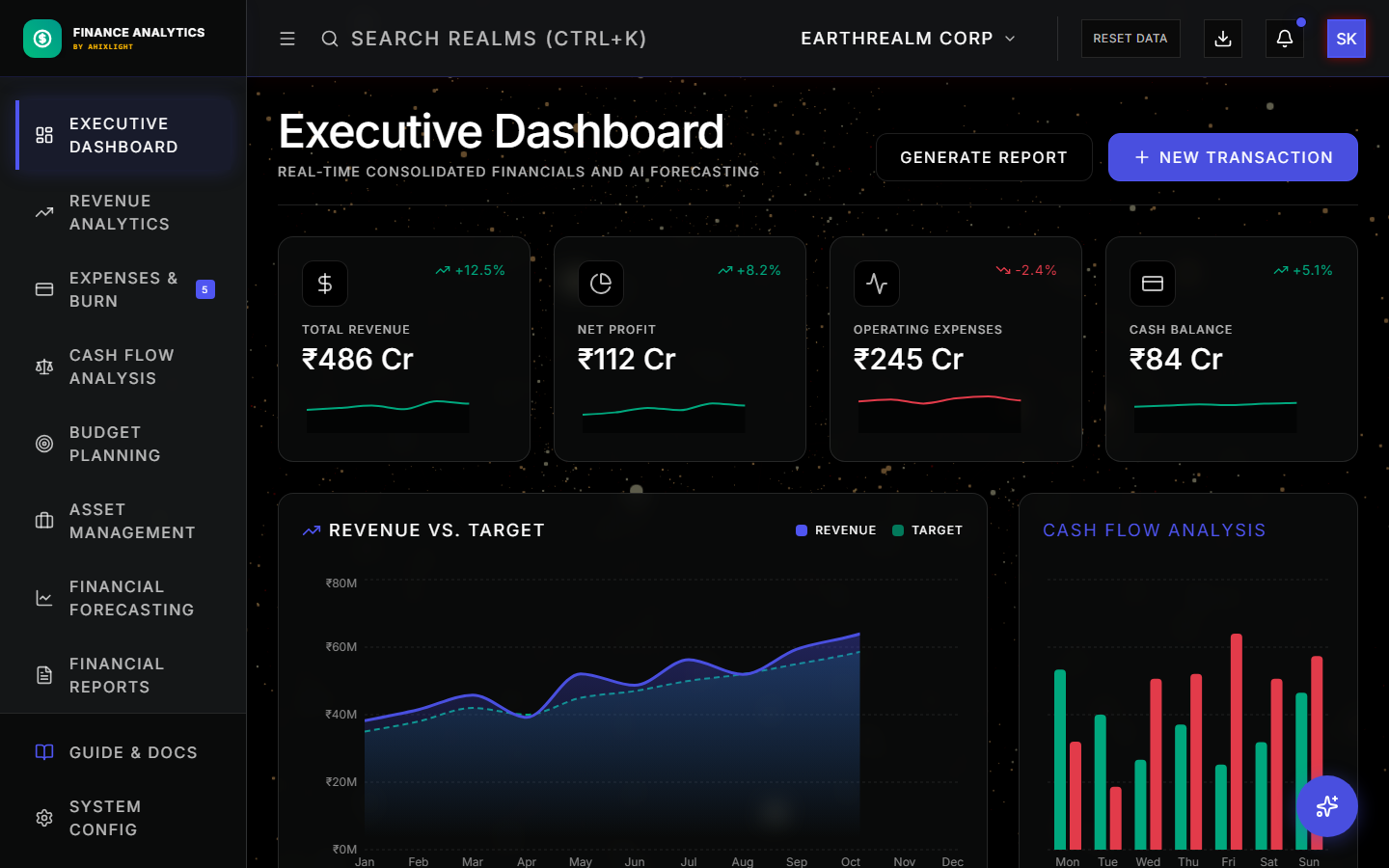Open Budget Planning section
The width and height of the screenshot is (1389, 868).
(123, 444)
